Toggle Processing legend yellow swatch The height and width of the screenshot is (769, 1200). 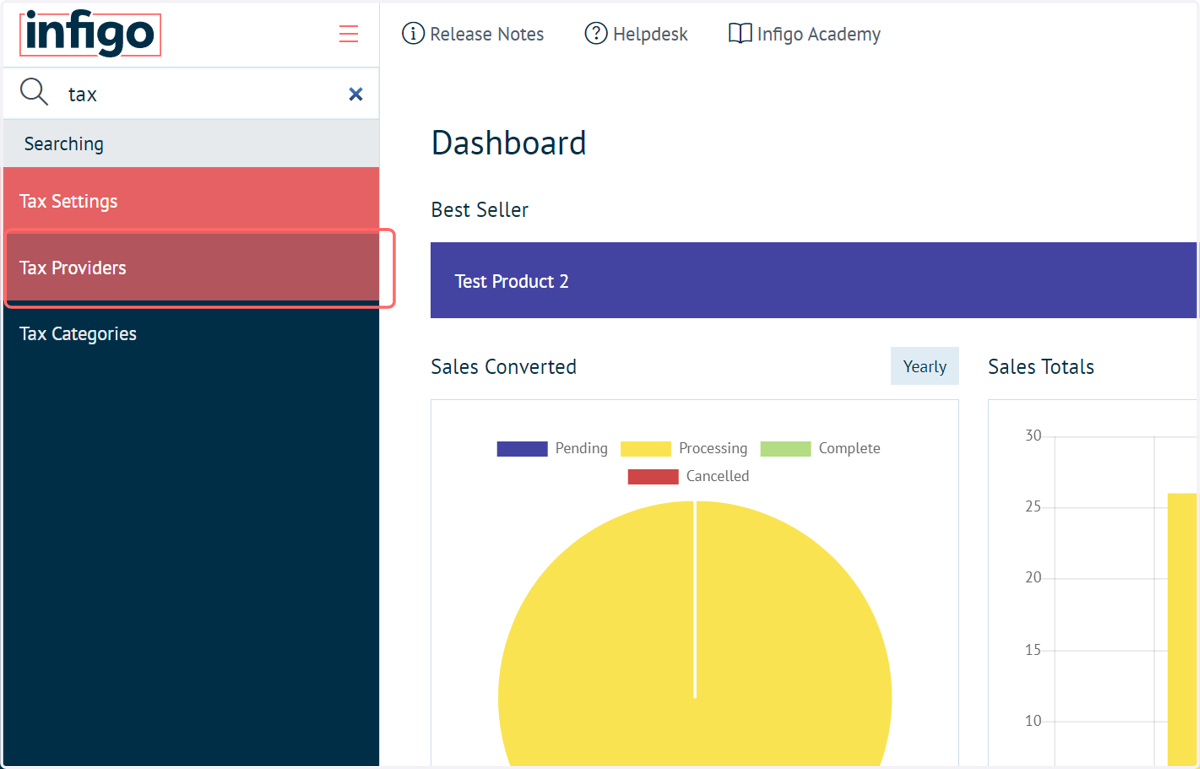(x=645, y=449)
